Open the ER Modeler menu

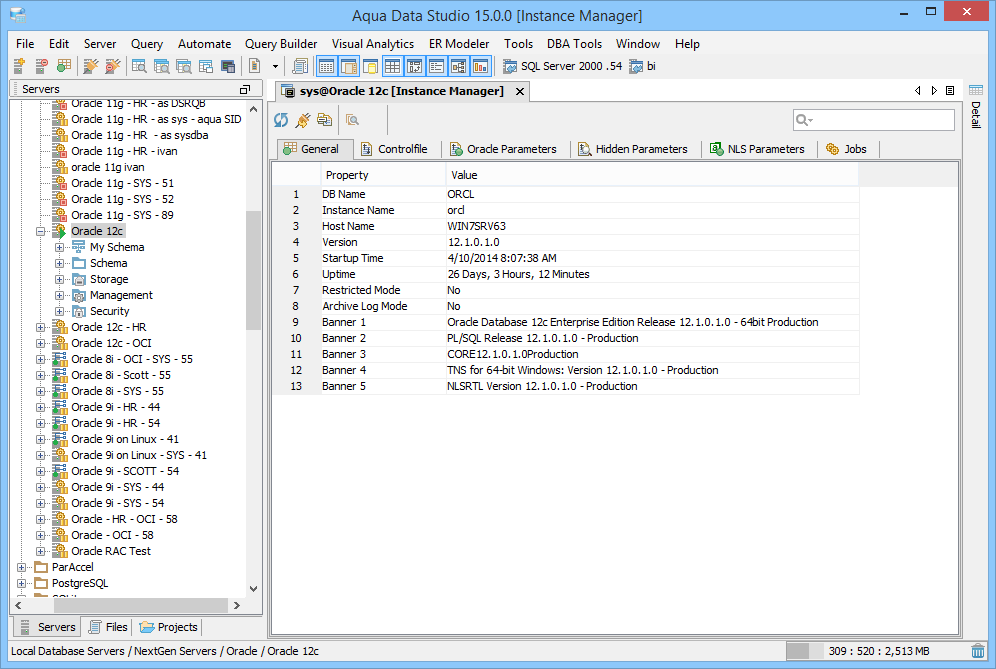tap(459, 44)
